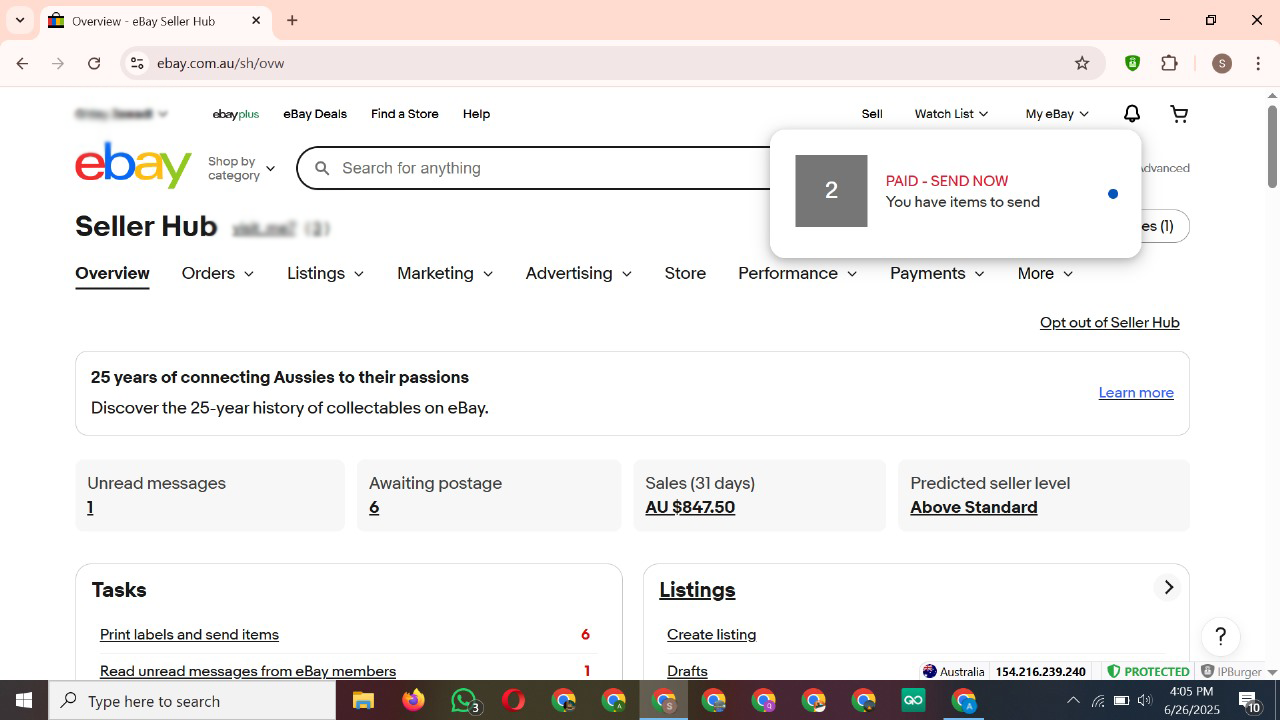Open the Chrome profile avatar S
Screen dimensions: 1280x720
[x=1221, y=63]
